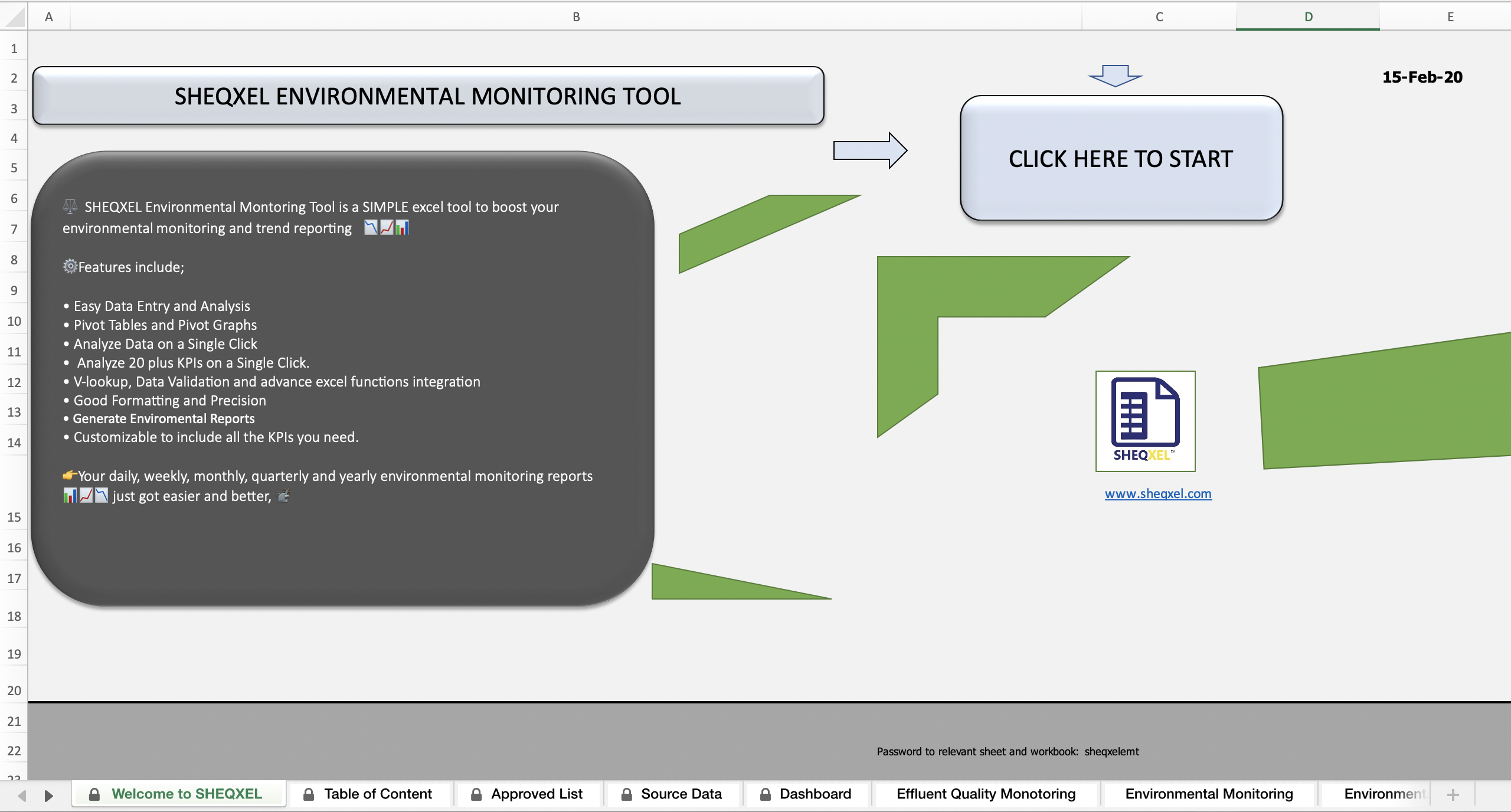Click the lock icon on Dashboard tab
Image resolution: width=1511 pixels, height=812 pixels.
(765, 794)
